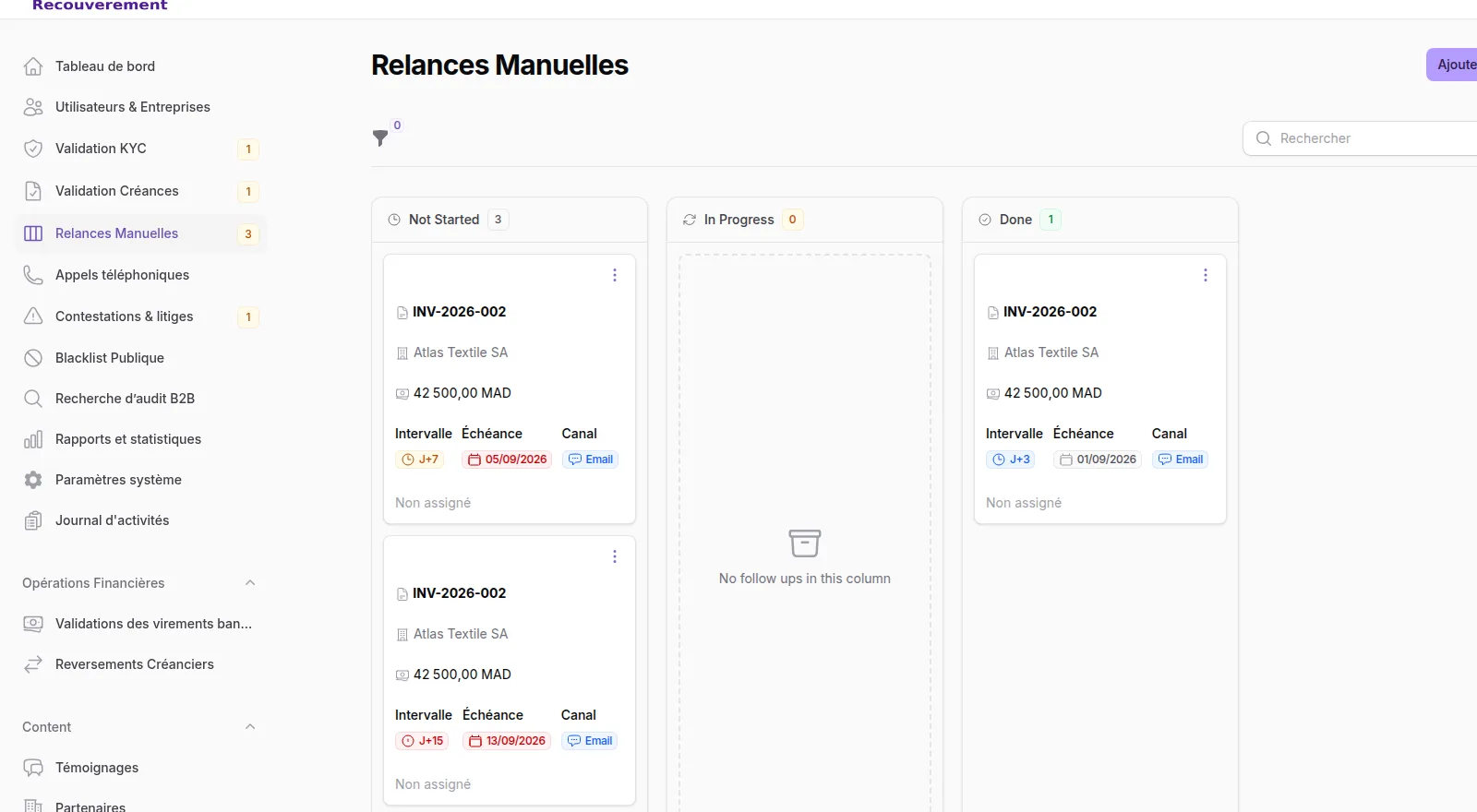Viewport: 1477px width, 812px height.
Task: Click the Email chip on the J+15 card
Action: 590,741
